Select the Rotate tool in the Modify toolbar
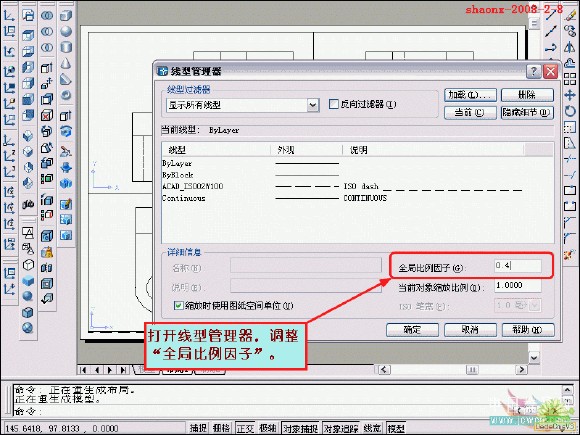This screenshot has height=435, width=580. click(570, 111)
